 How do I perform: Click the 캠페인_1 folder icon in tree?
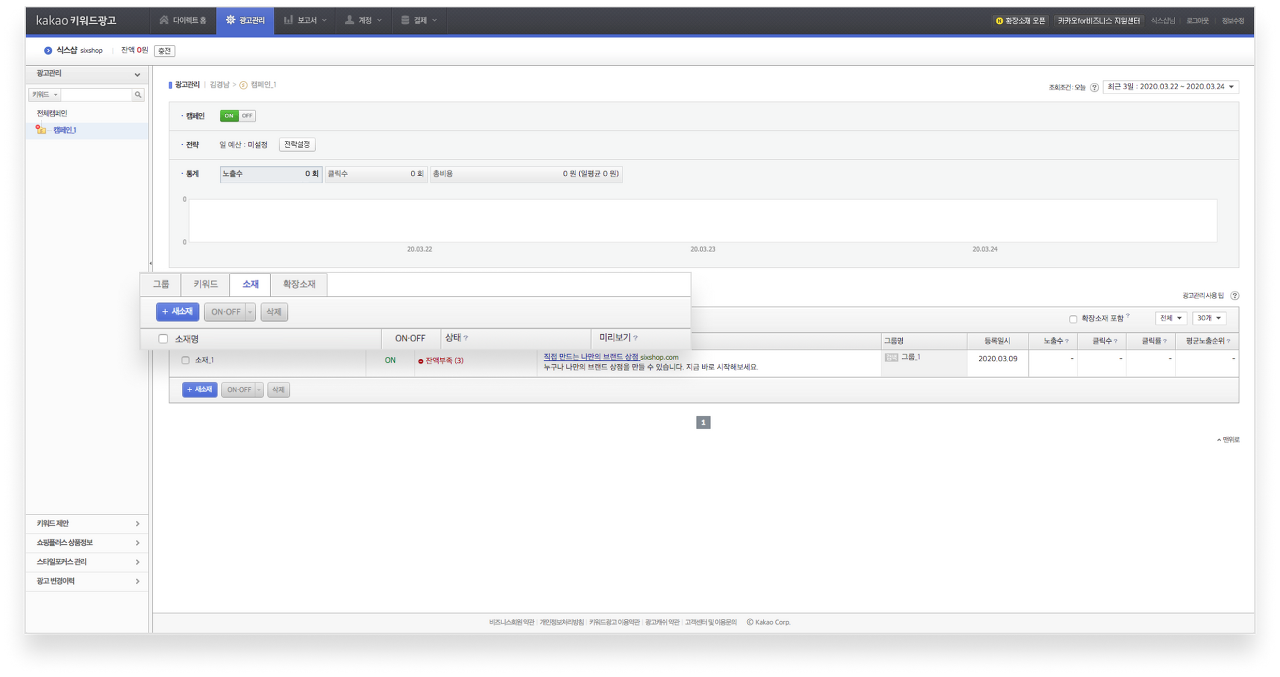click(43, 130)
